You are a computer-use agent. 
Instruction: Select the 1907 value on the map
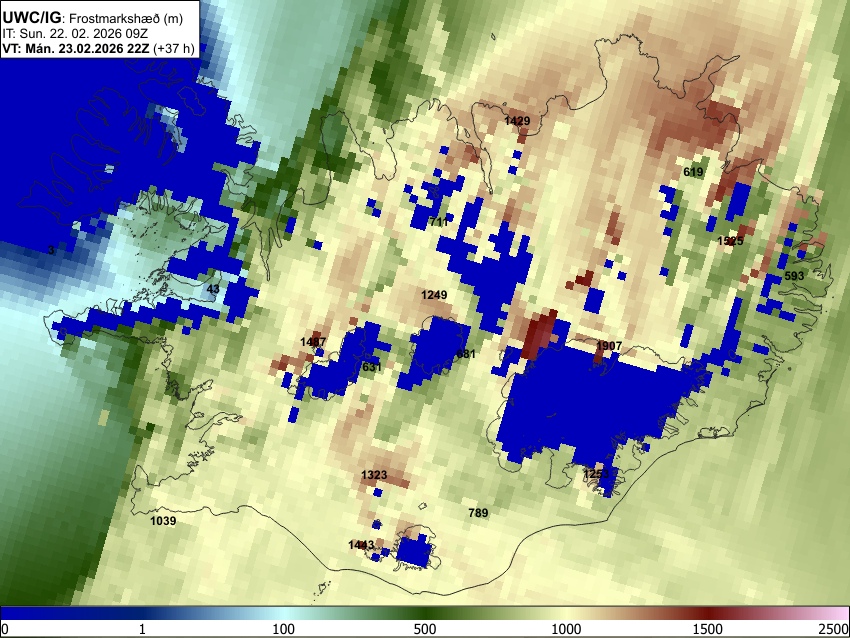(609, 346)
